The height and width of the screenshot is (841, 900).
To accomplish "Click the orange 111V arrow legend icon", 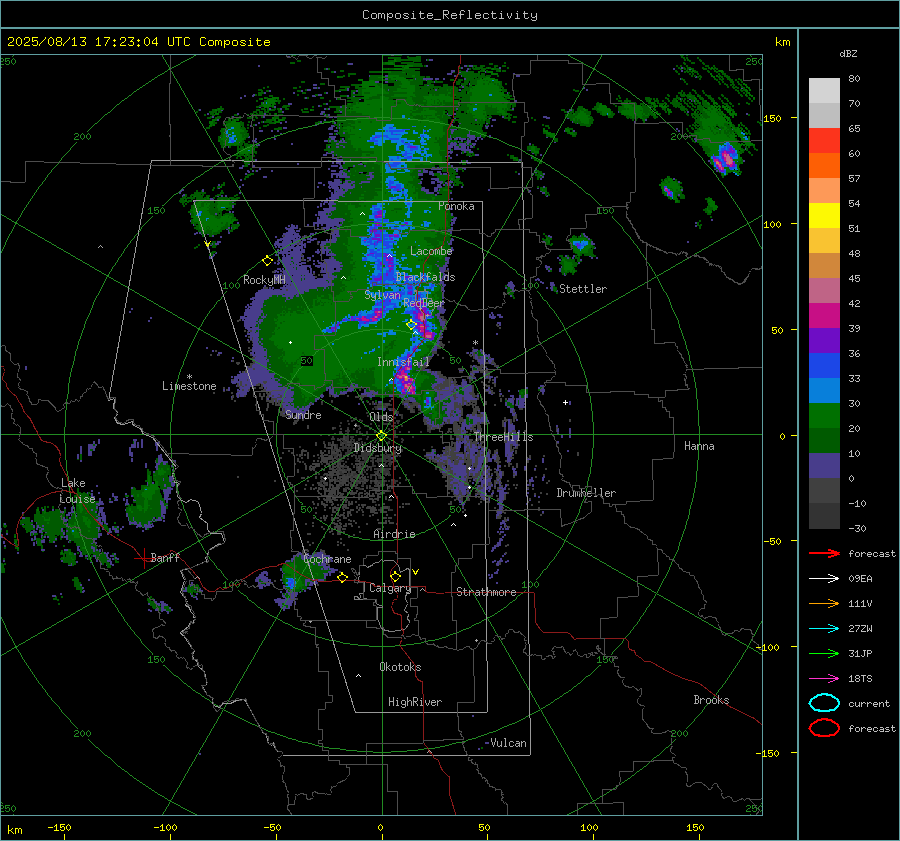I will 824,603.
